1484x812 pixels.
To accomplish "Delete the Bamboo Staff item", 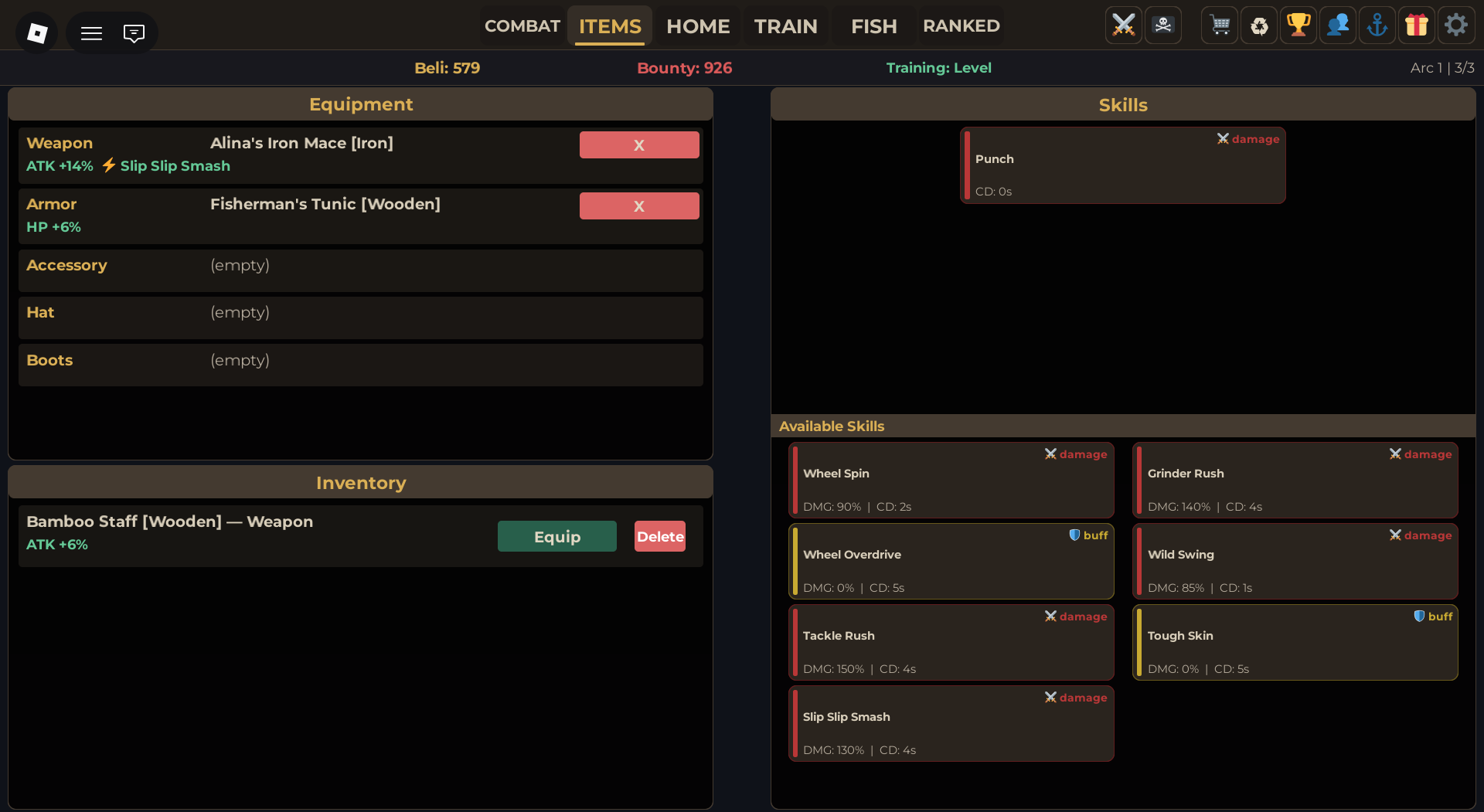I will pyautogui.click(x=660, y=536).
